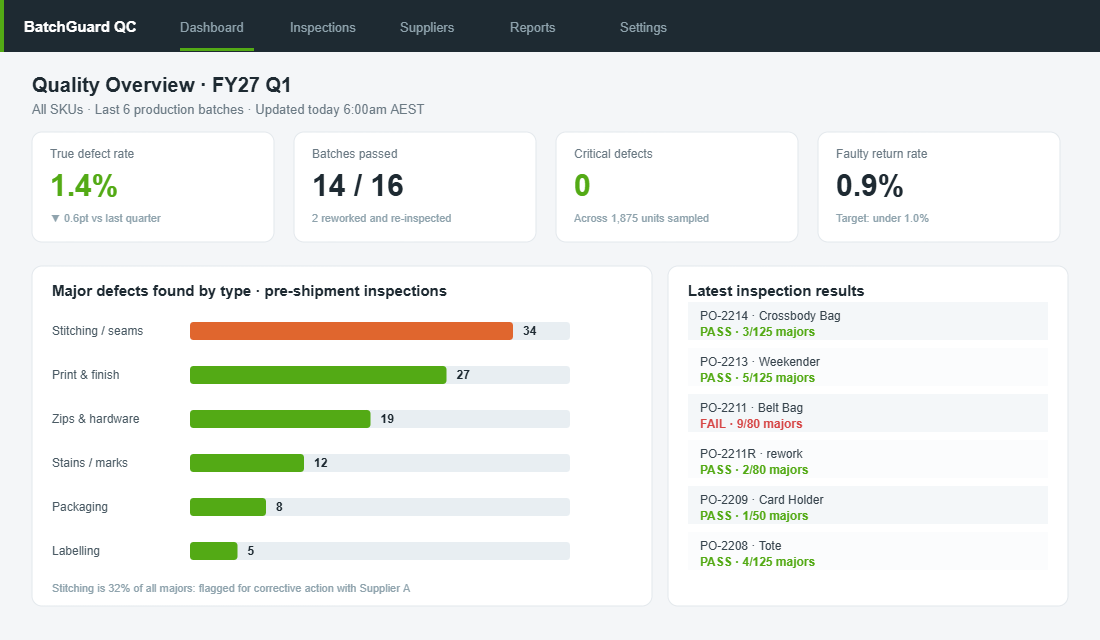The width and height of the screenshot is (1100, 640).
Task: Click the Labelling defects bar
Action: pyautogui.click(x=214, y=551)
